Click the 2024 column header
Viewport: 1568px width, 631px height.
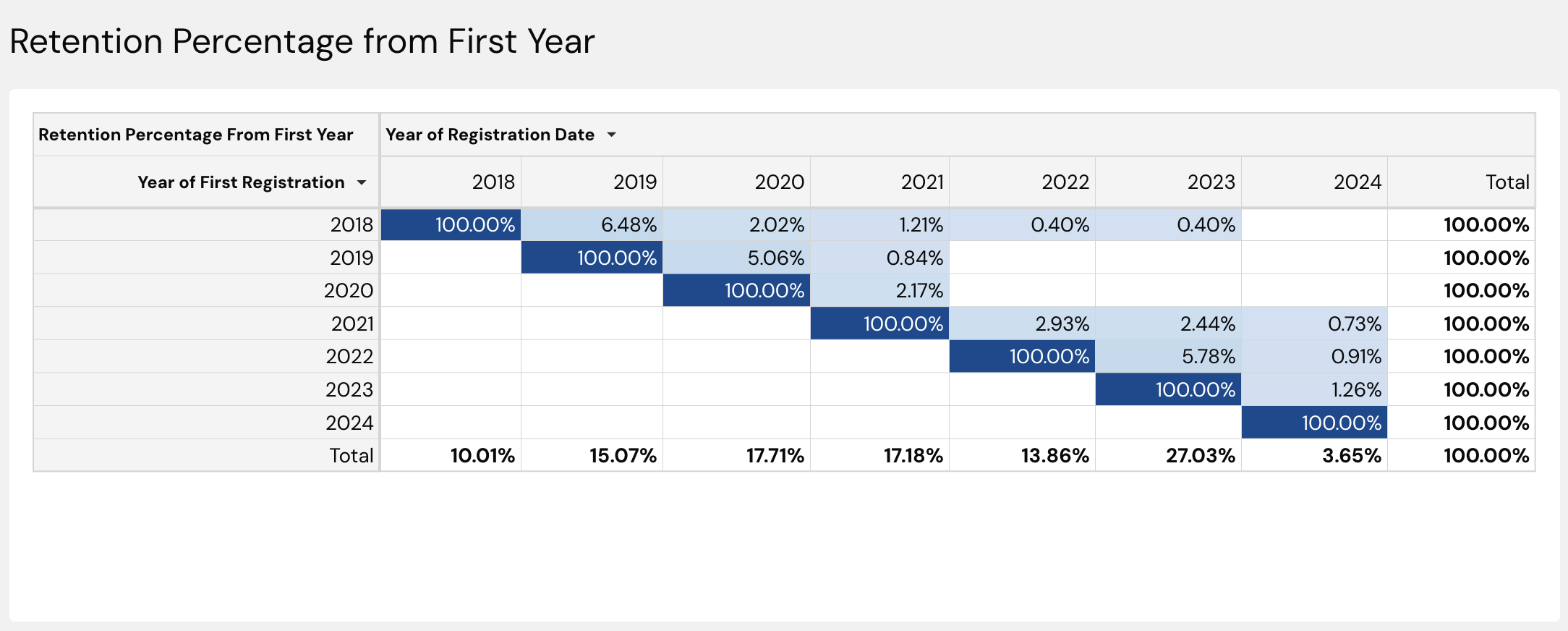(x=1357, y=182)
